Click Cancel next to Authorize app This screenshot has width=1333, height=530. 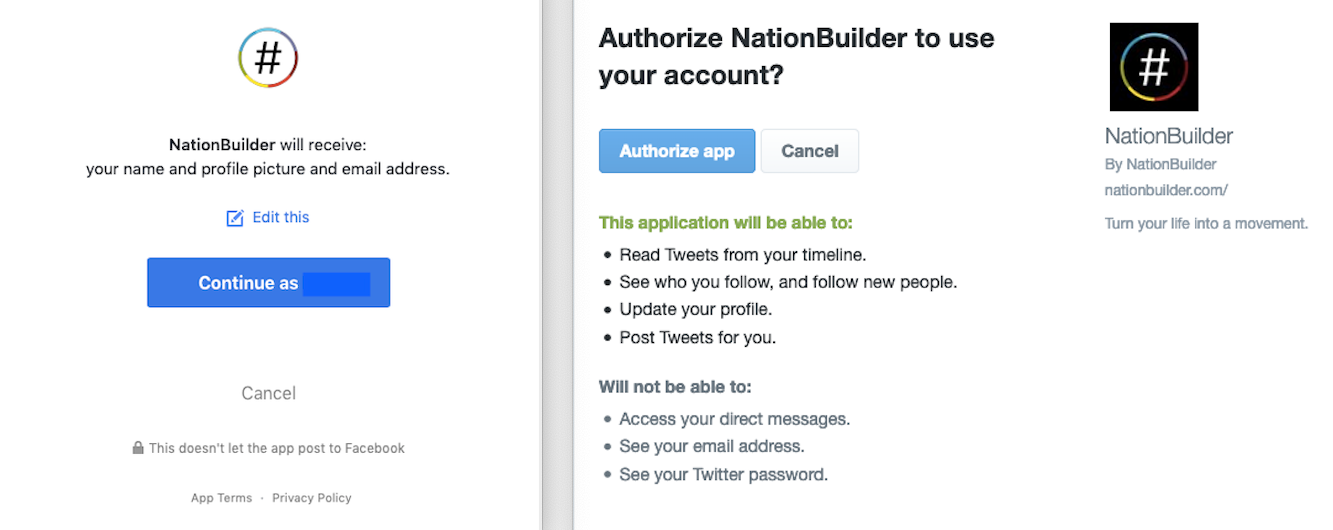tap(809, 151)
